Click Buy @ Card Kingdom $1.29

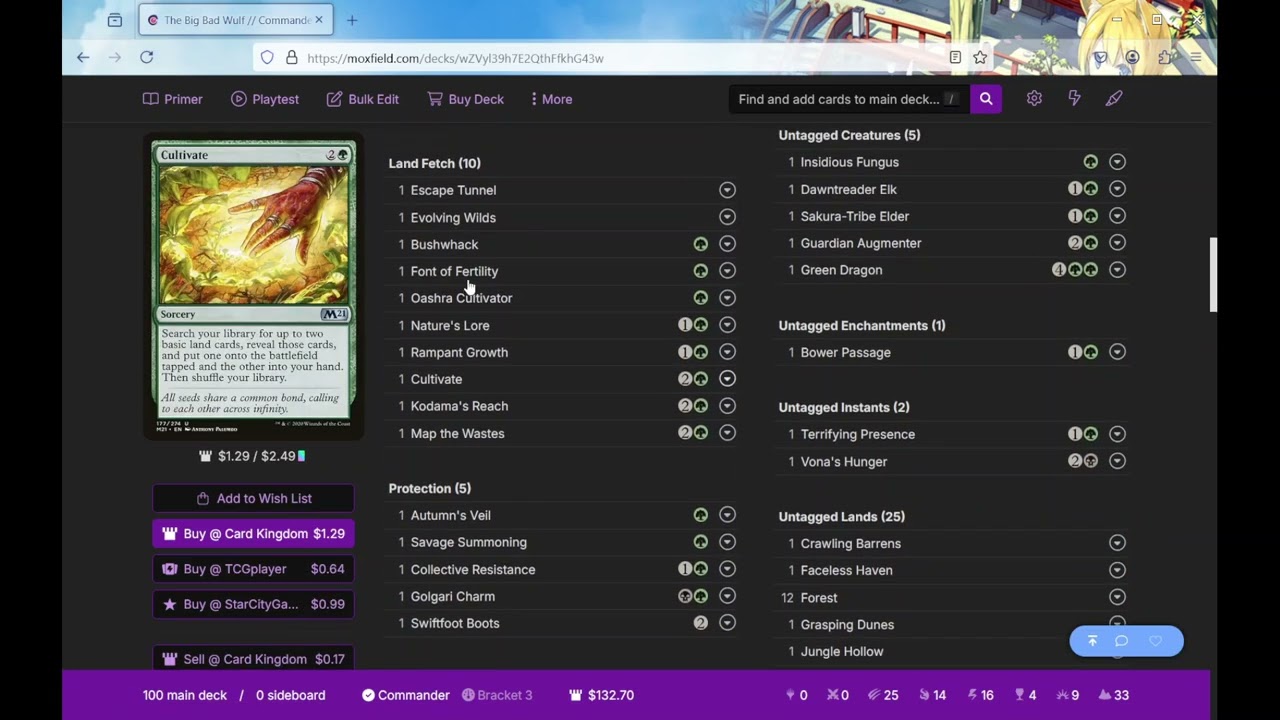coord(253,534)
